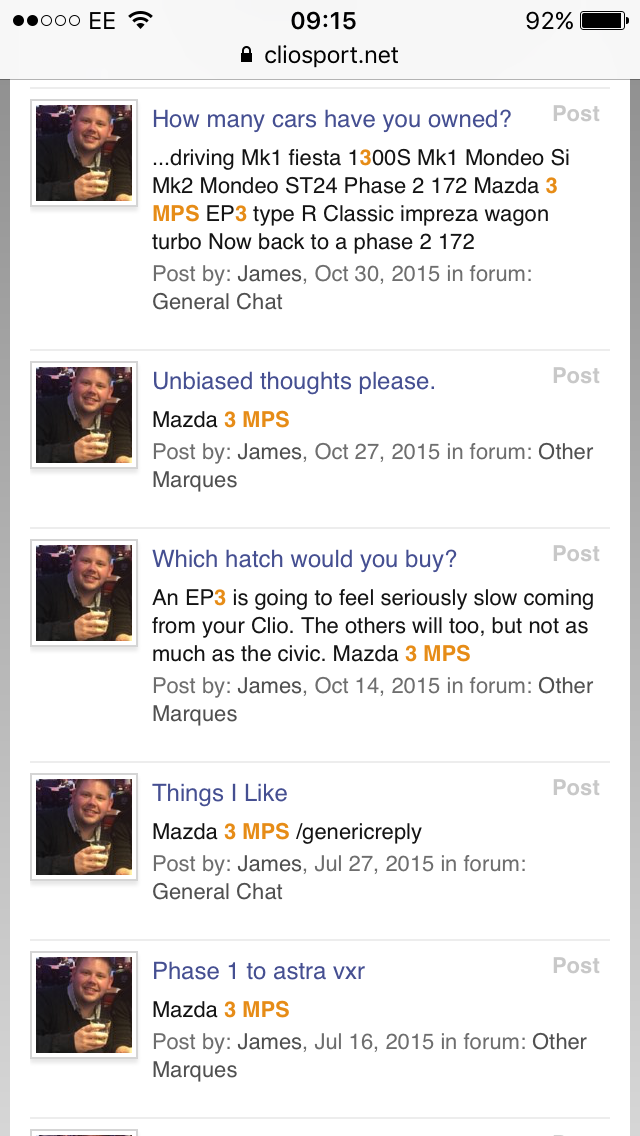Open avatar next to 'Unbiased thoughts please' post
The width and height of the screenshot is (640, 1136).
(84, 415)
